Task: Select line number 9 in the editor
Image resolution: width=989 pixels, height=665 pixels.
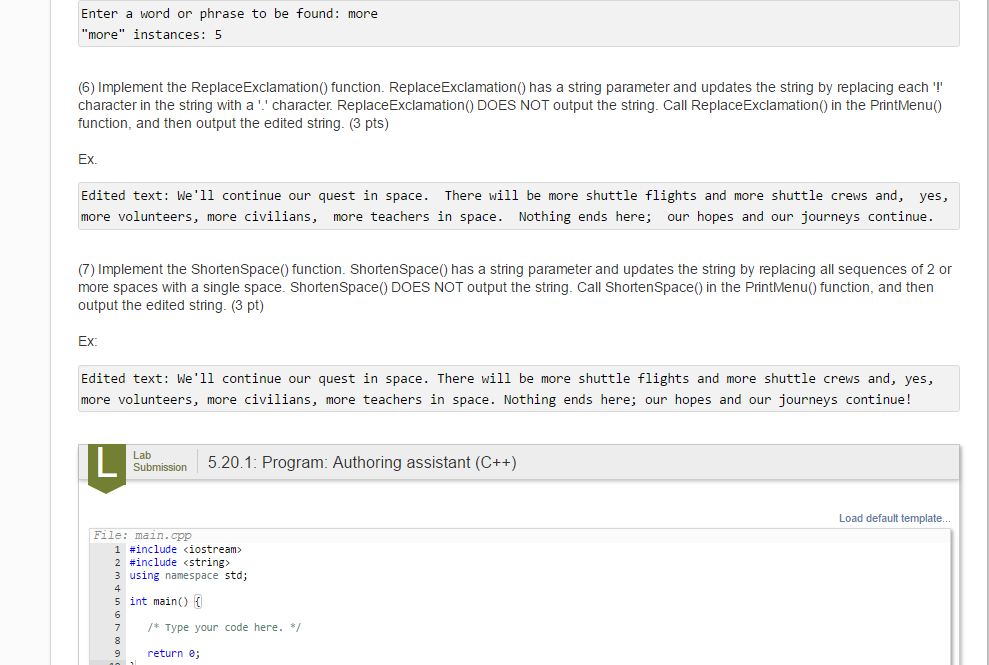Action: (117, 653)
